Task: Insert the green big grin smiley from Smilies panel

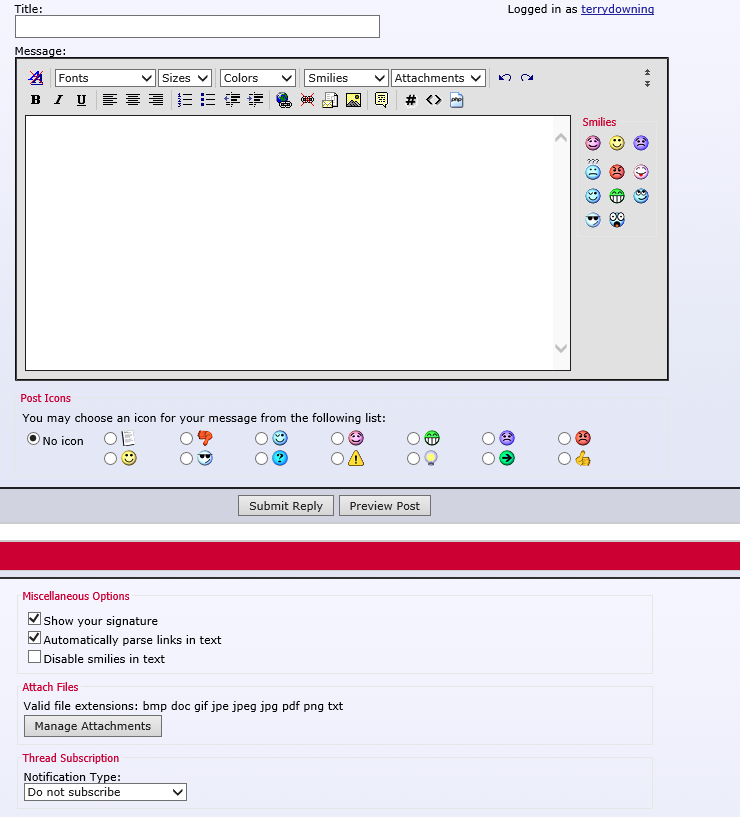Action: pyautogui.click(x=617, y=196)
